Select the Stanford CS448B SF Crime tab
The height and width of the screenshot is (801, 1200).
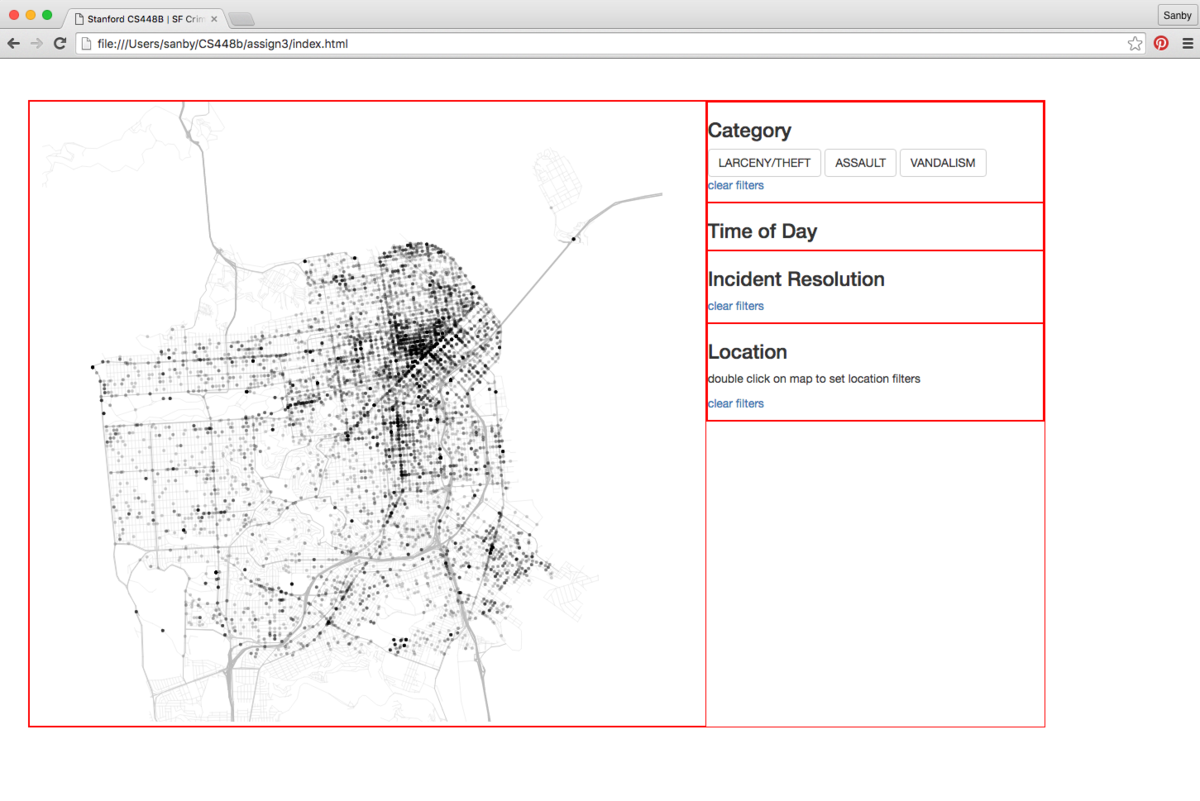[145, 19]
